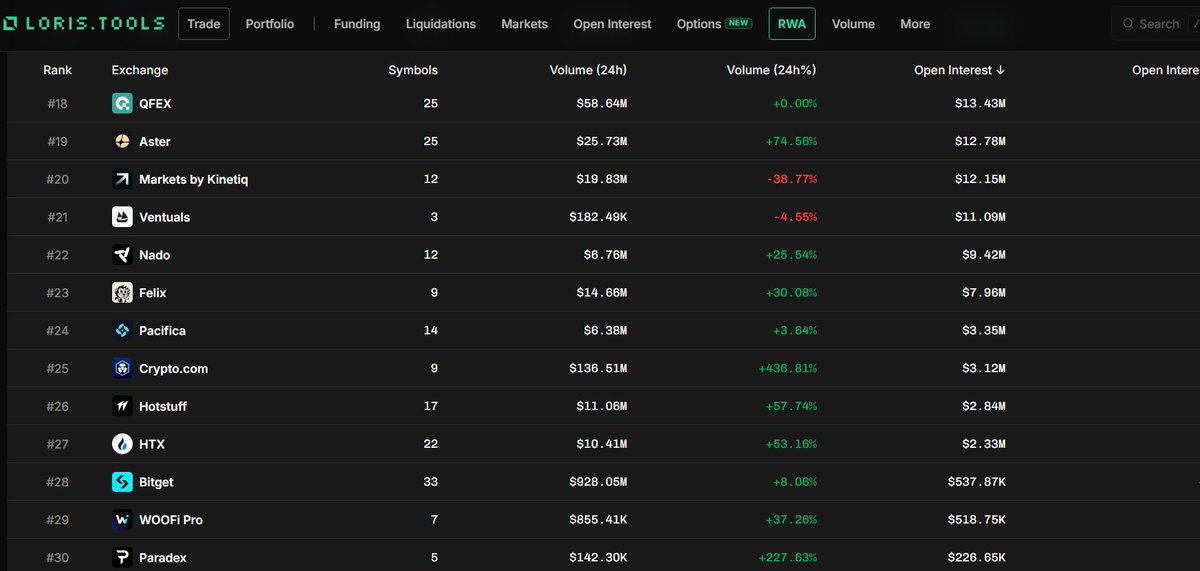
Task: Click the HTX flame logo icon
Action: click(x=122, y=444)
